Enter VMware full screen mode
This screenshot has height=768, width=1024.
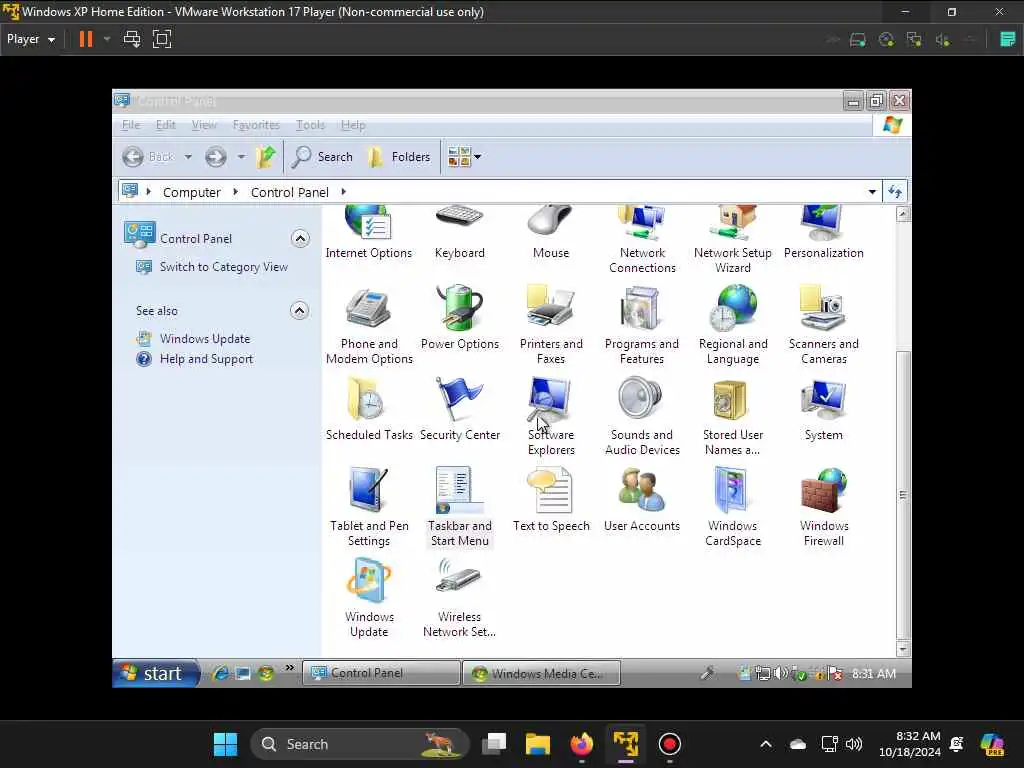(161, 39)
